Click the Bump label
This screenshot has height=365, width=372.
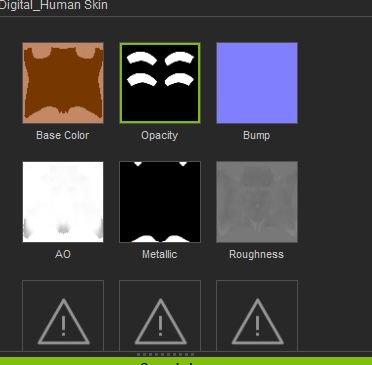pos(257,135)
